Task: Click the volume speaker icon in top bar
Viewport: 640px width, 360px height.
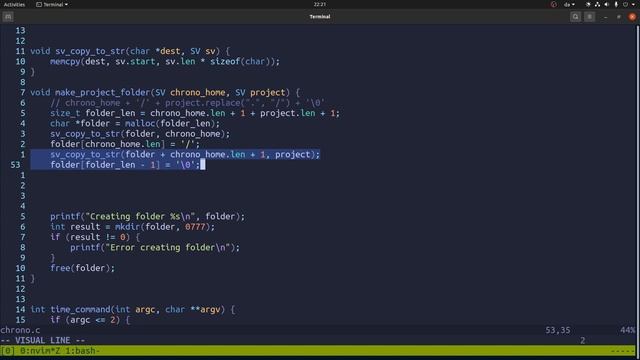Action: (x=607, y=4)
